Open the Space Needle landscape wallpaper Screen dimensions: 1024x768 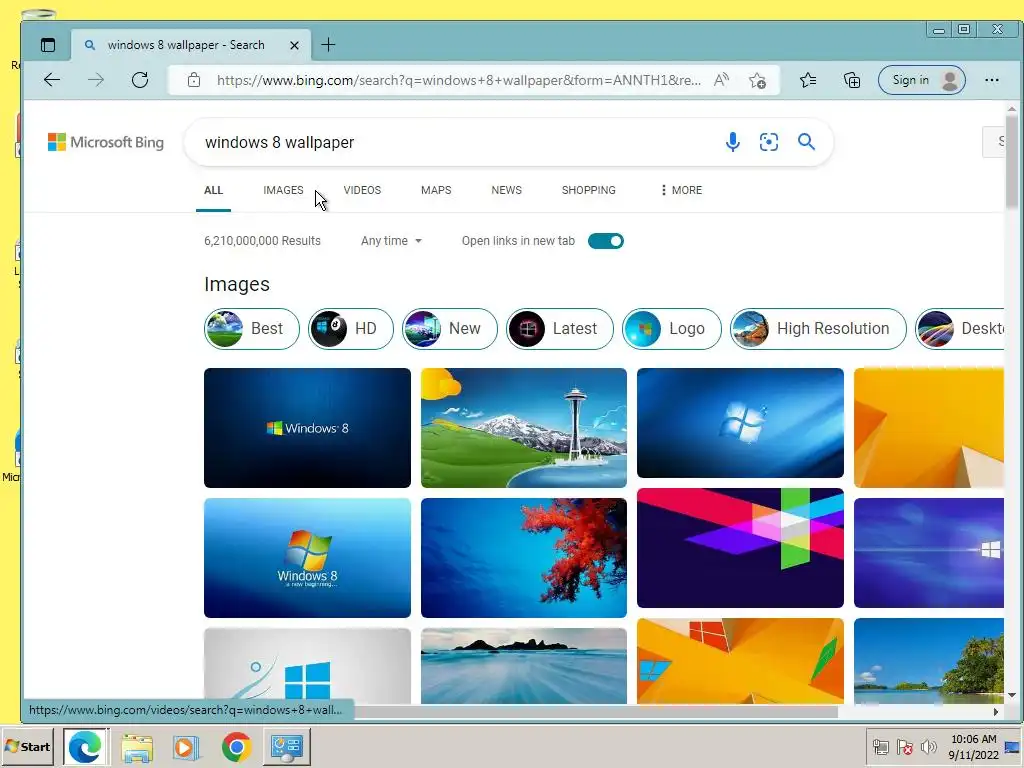point(524,428)
